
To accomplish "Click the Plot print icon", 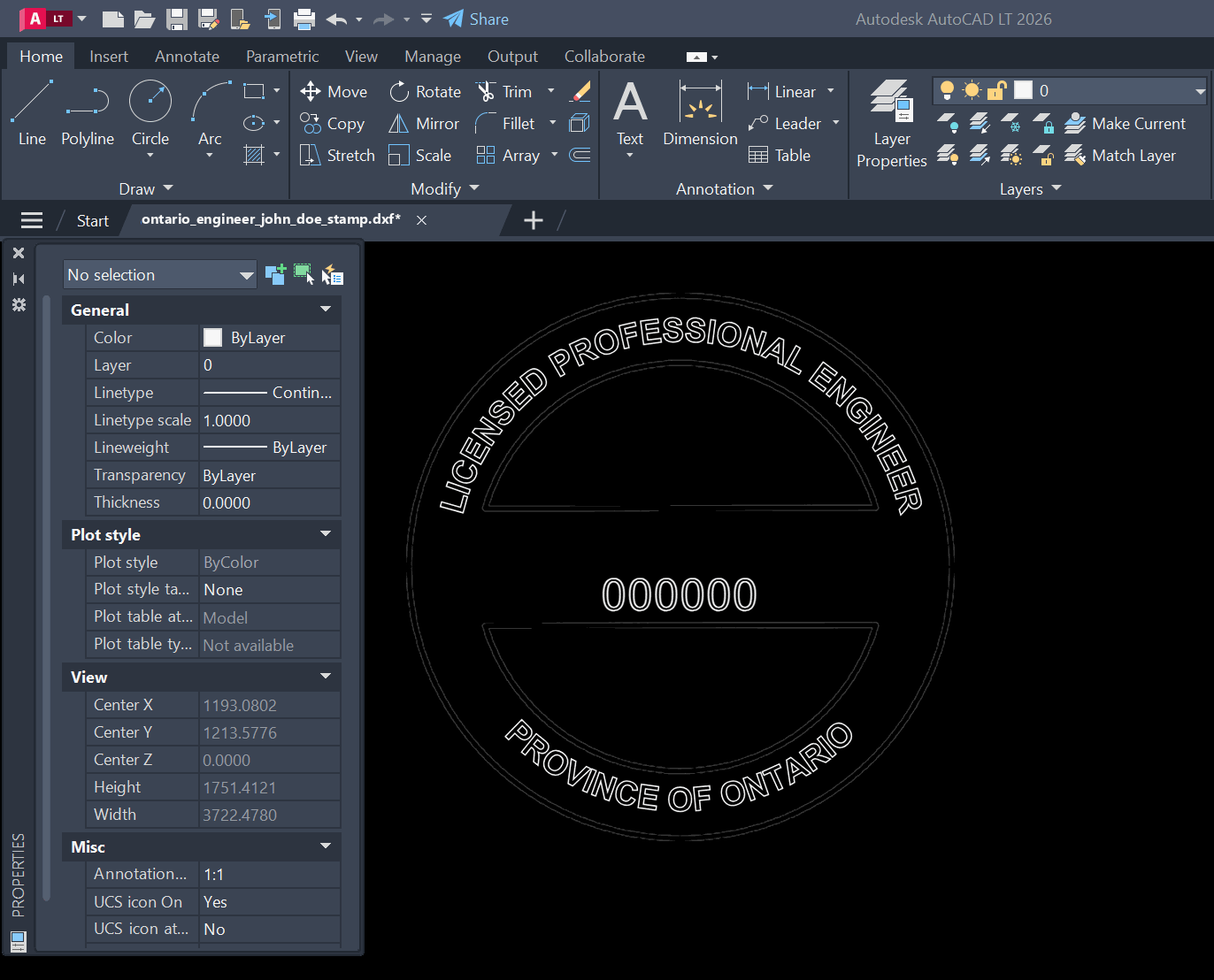I will point(304,19).
